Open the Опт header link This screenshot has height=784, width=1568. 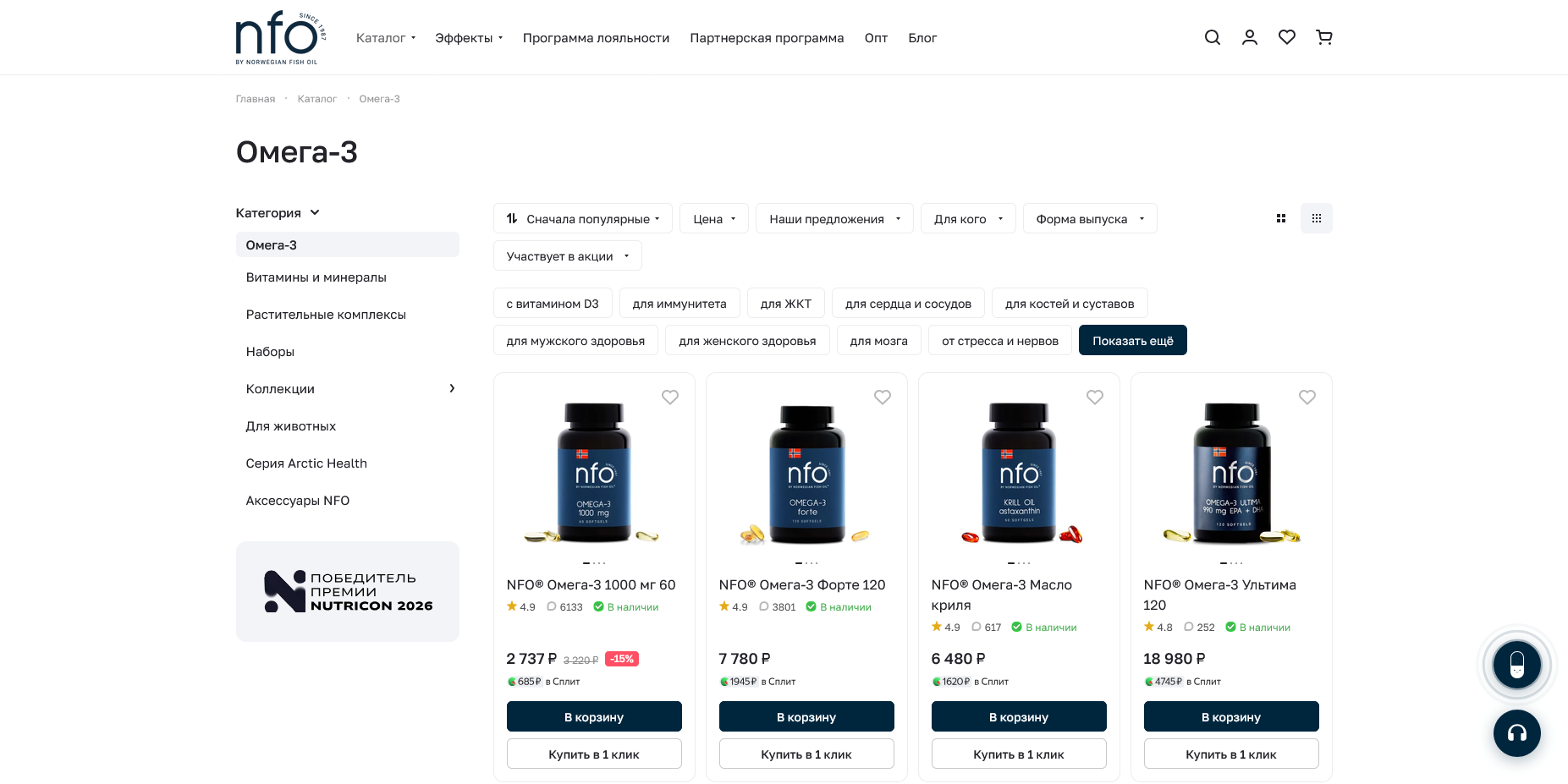(876, 38)
